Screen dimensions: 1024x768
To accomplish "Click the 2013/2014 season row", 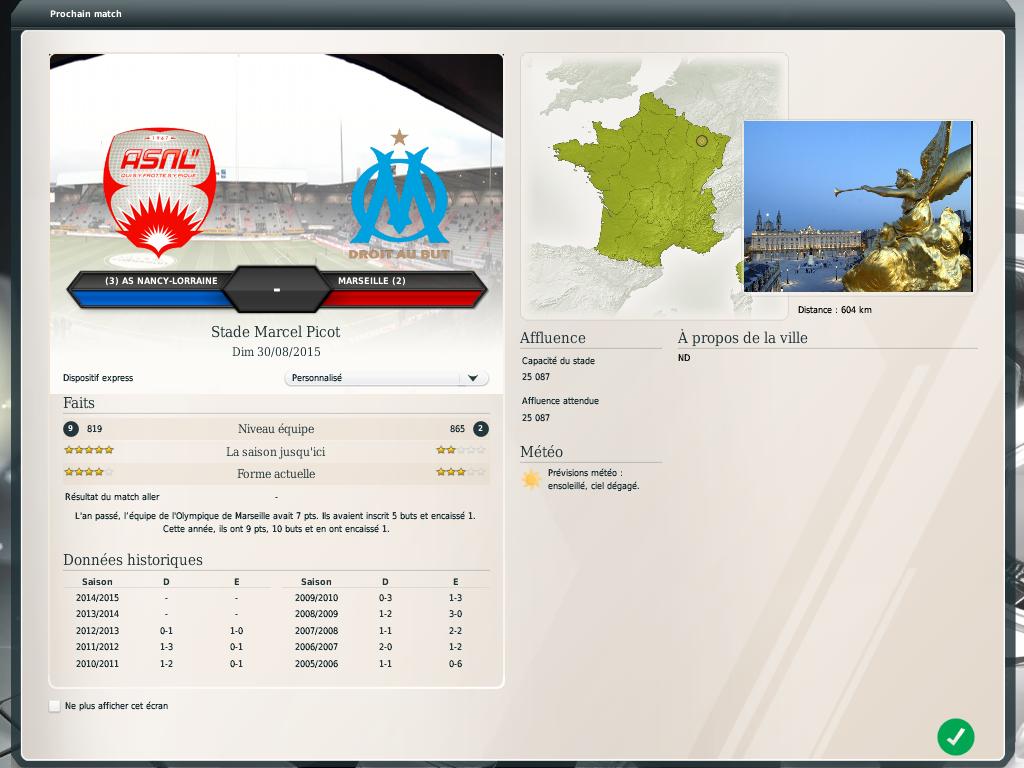I will pos(167,615).
